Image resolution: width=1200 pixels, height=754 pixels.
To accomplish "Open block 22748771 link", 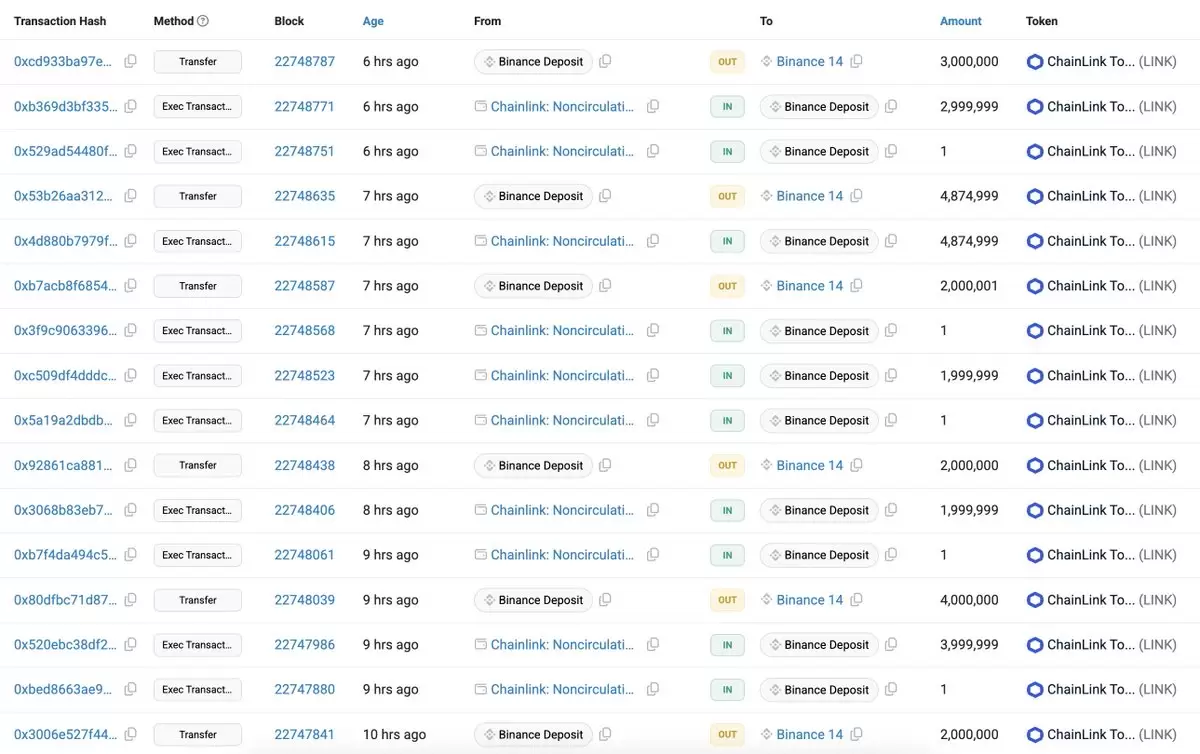I will (305, 106).
